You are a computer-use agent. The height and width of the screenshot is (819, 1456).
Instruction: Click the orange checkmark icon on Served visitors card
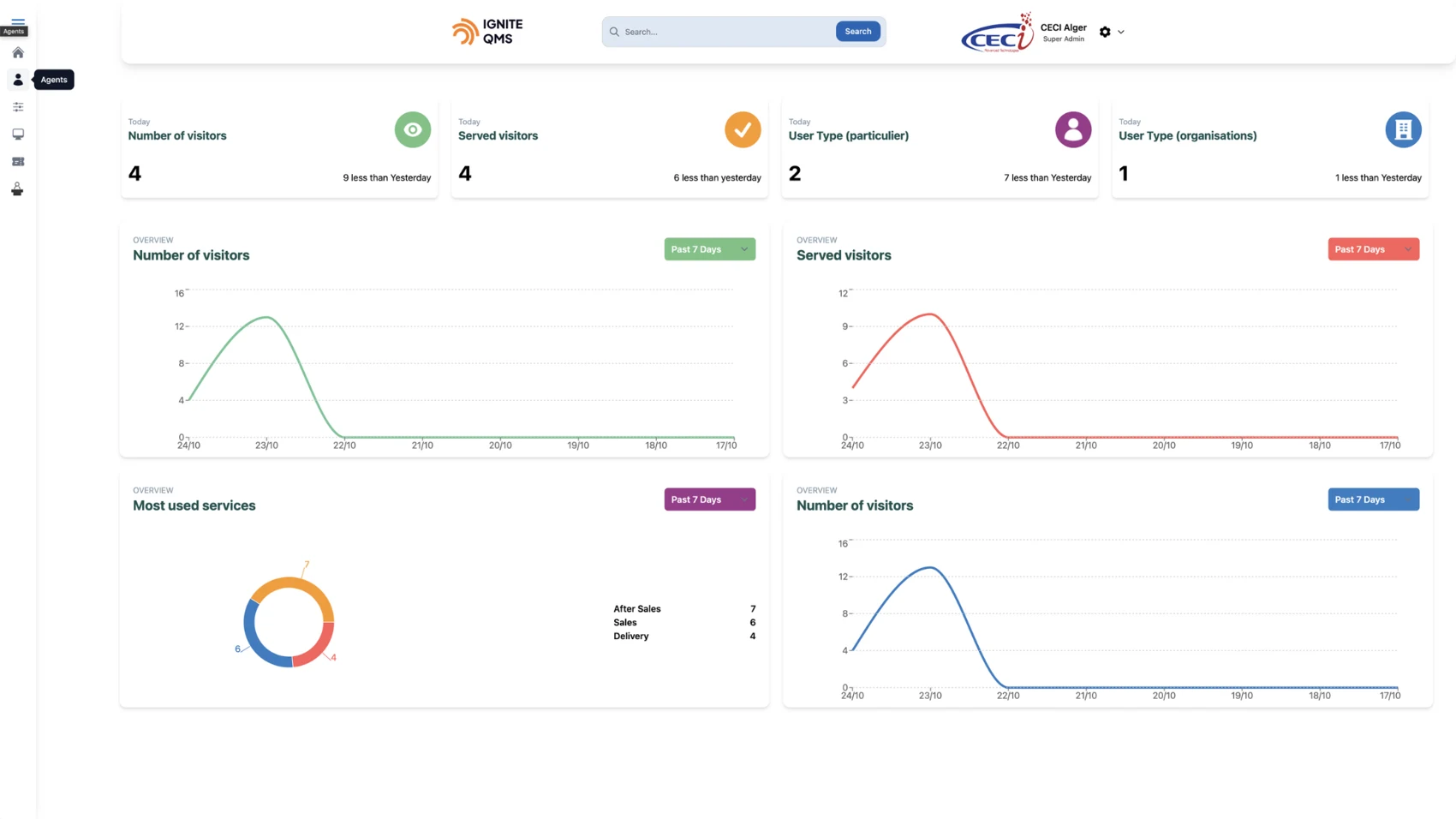[743, 129]
